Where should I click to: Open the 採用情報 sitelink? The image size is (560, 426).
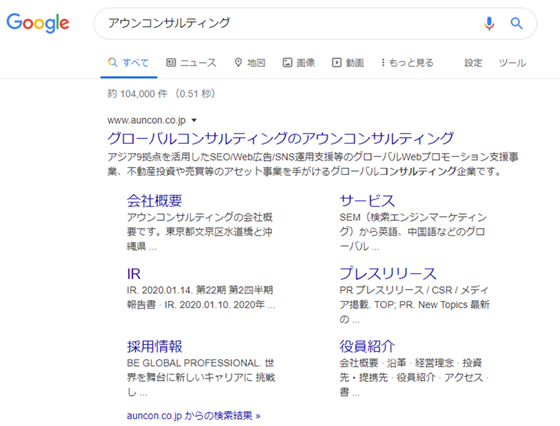(155, 347)
